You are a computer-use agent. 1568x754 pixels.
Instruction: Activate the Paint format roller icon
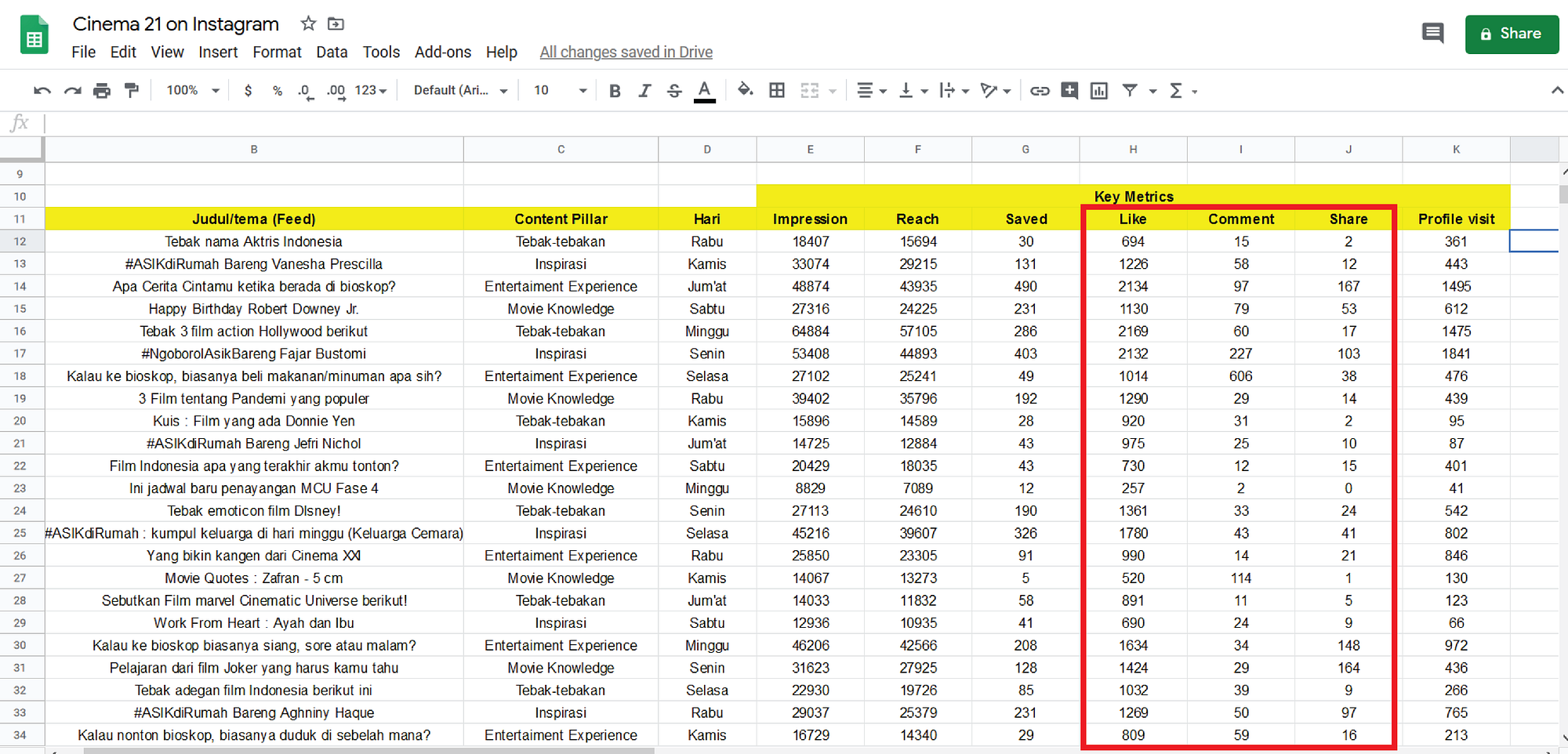point(132,91)
